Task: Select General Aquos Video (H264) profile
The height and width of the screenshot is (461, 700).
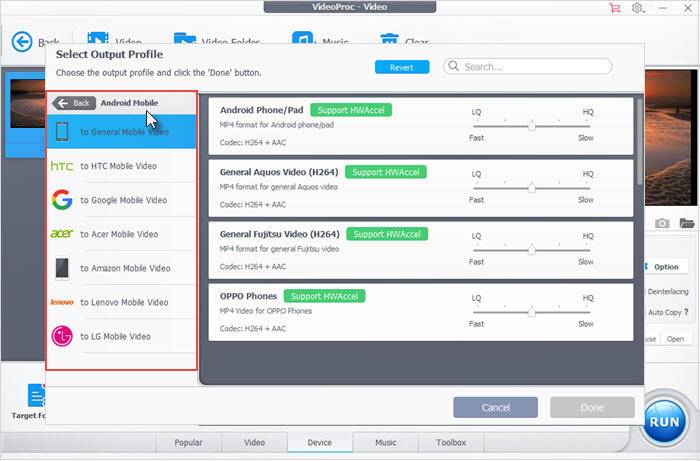Action: pyautogui.click(x=421, y=188)
